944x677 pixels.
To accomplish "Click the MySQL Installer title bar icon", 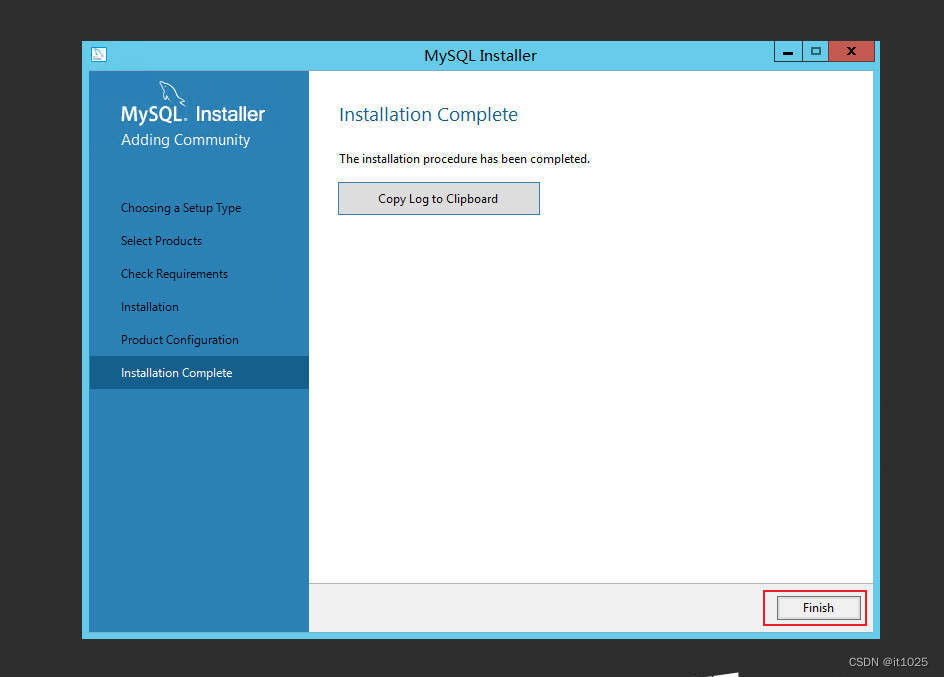I will tap(99, 55).
